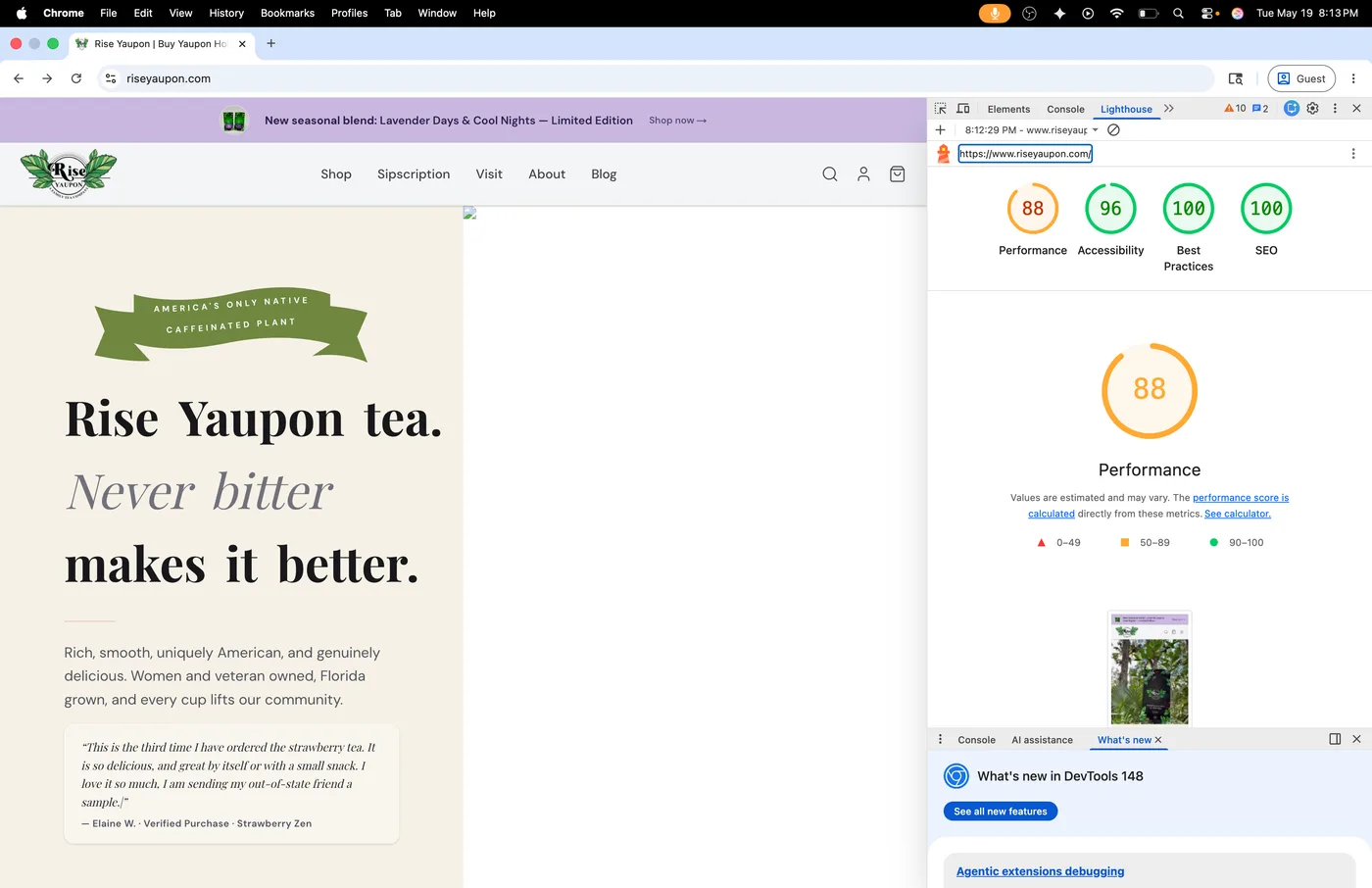Toggle drawer expand layout icon
The height and width of the screenshot is (888, 1372).
(1335, 739)
